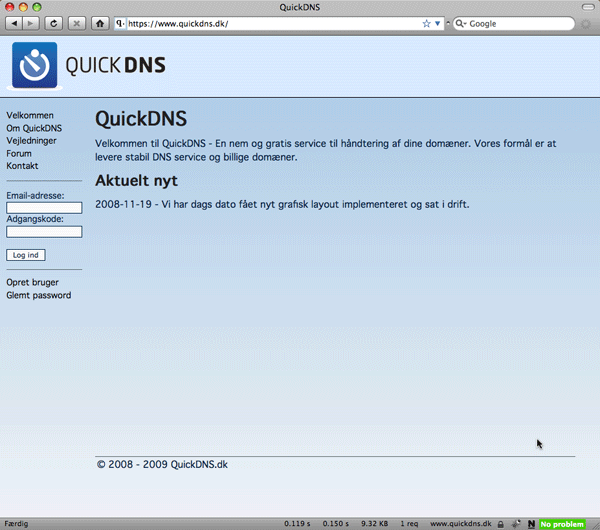The image size is (600, 530).
Task: Click the padlock icon in status bar
Action: 501,524
